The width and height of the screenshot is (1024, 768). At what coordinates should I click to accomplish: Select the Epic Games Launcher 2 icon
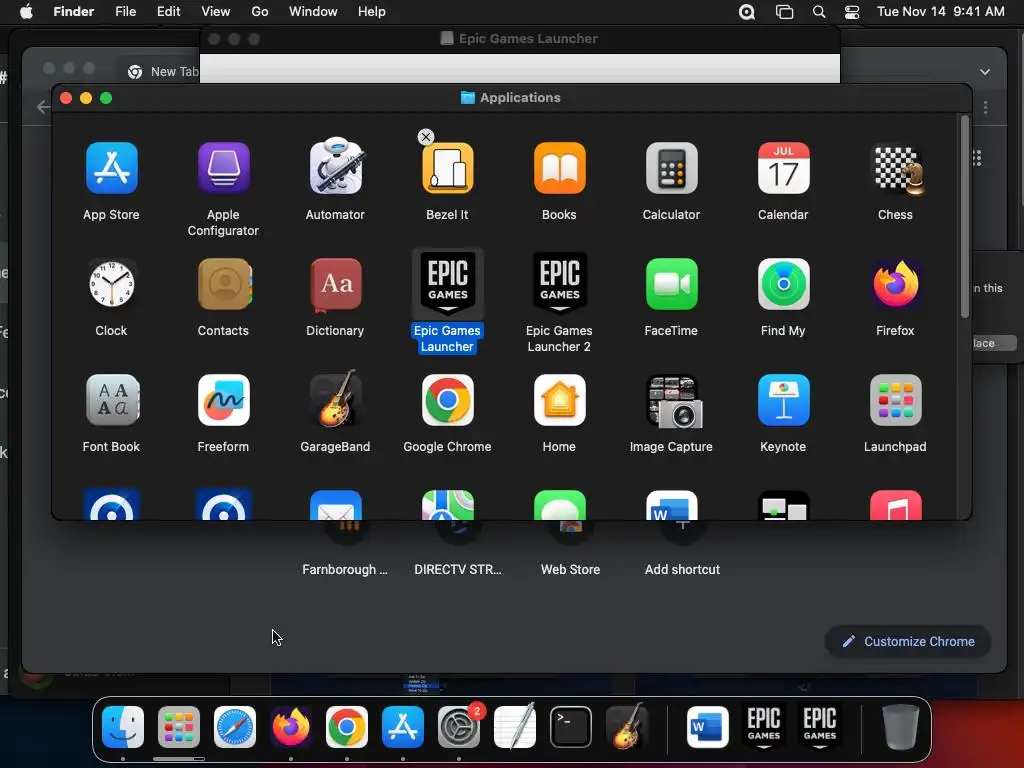560,283
